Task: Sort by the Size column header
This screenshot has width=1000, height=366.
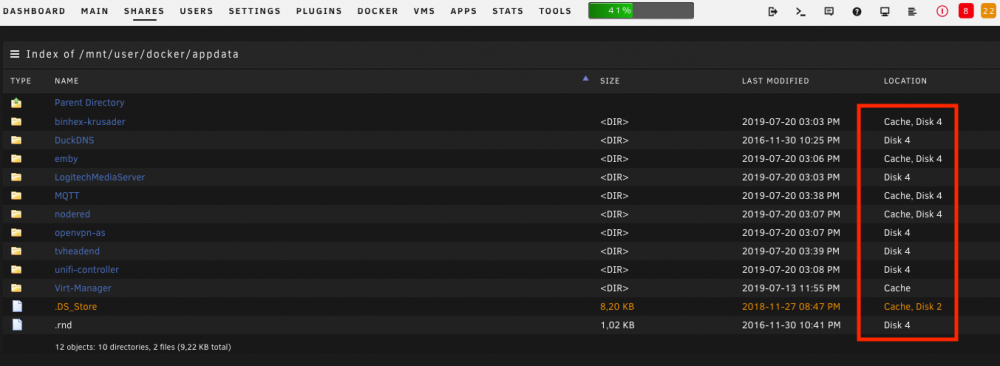Action: 610,81
